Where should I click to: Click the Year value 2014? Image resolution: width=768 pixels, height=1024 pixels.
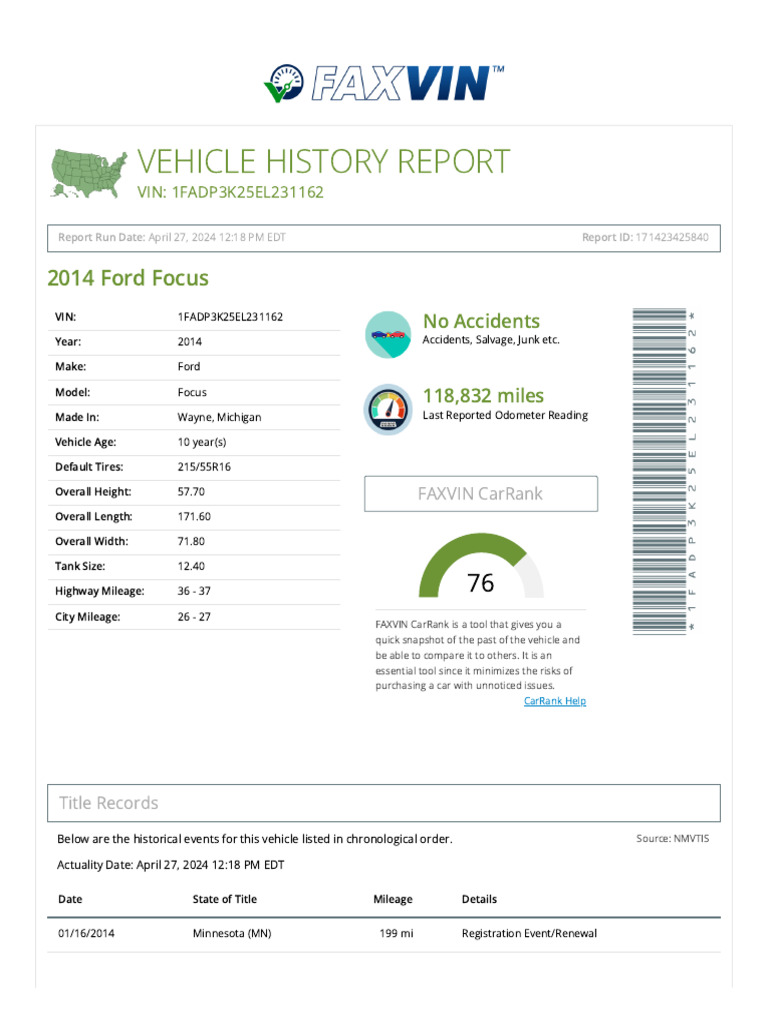click(x=189, y=342)
